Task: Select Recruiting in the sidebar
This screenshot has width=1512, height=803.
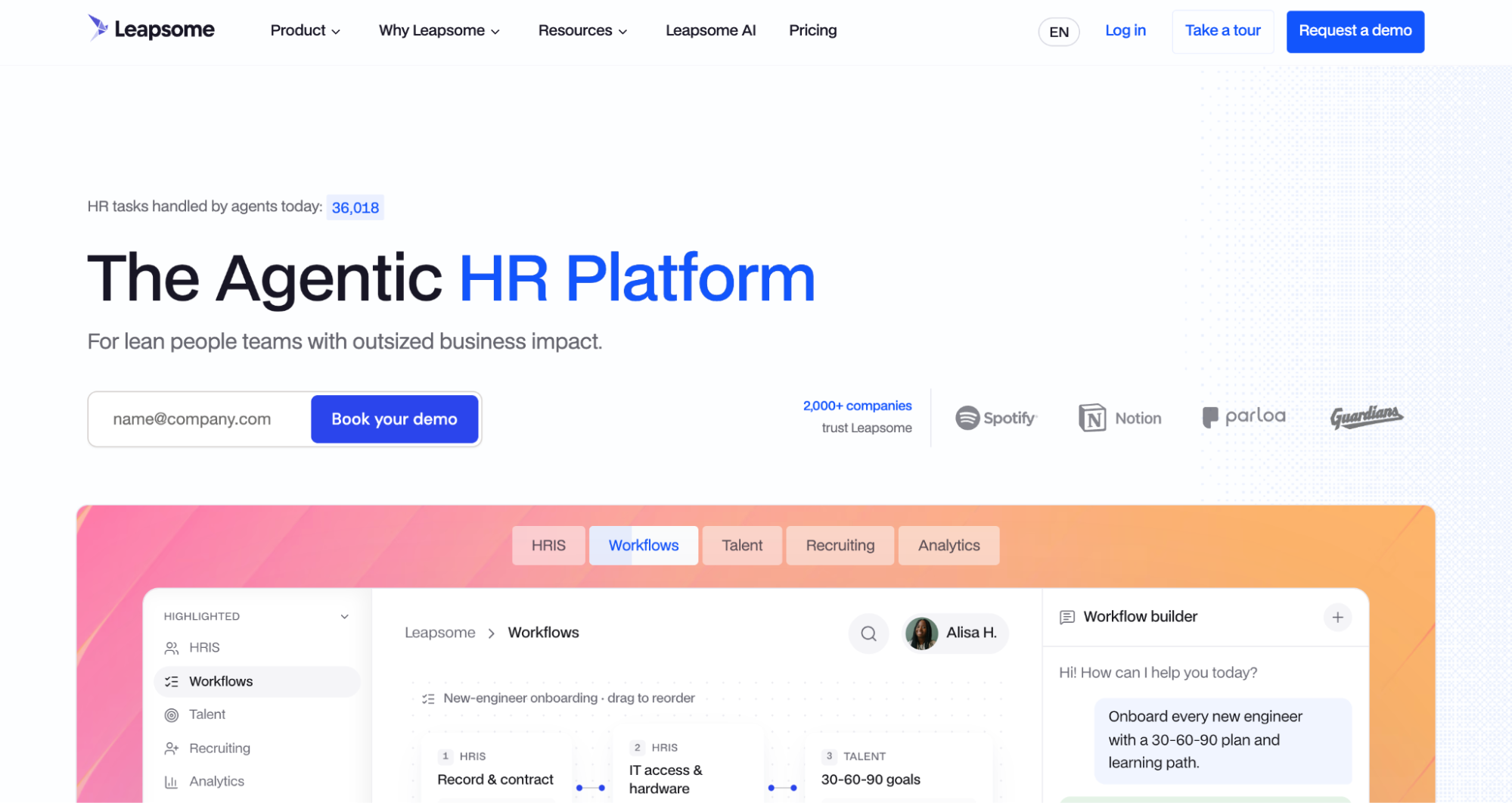Action: 256,749
